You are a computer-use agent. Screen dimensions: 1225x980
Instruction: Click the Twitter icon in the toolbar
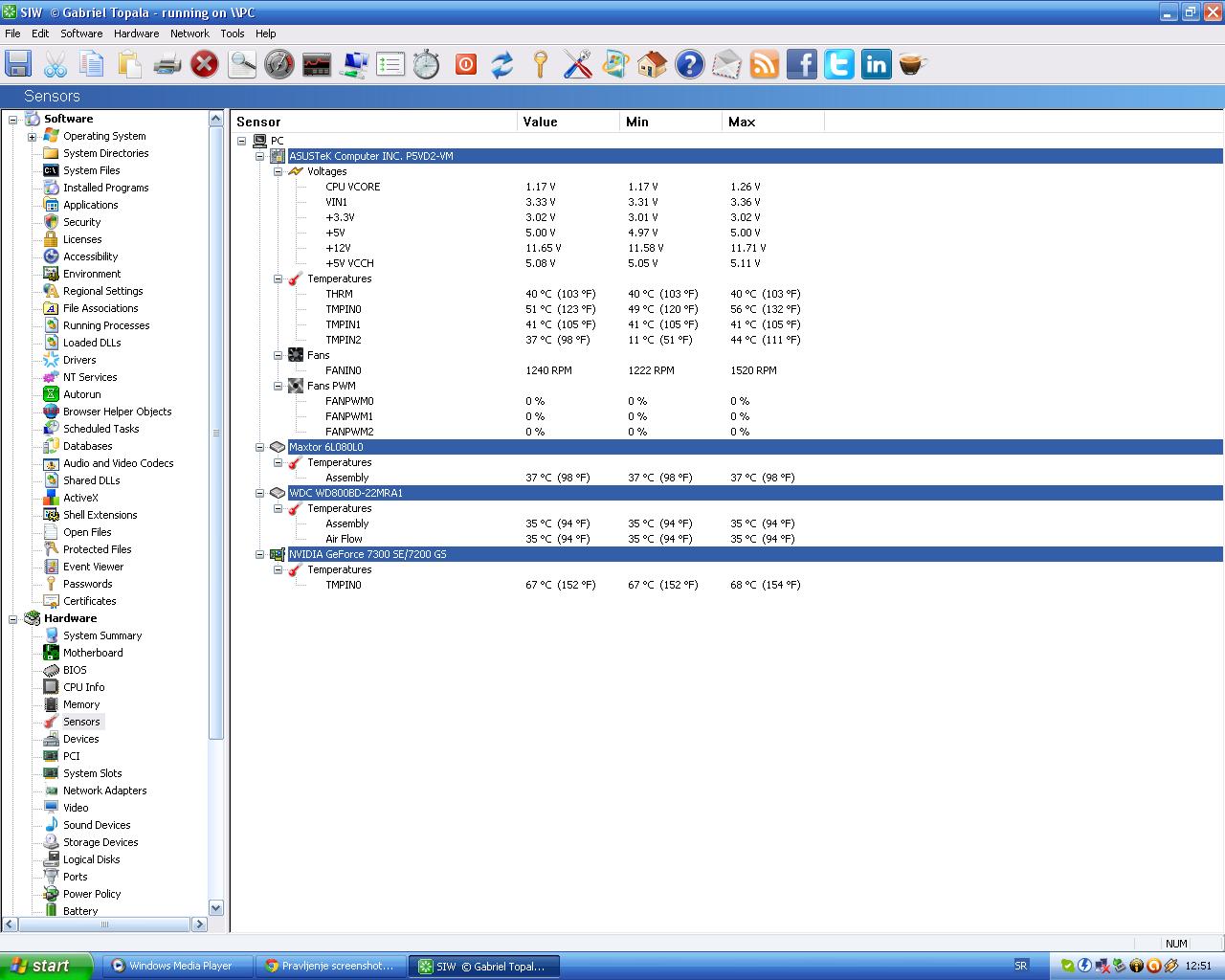tap(838, 64)
